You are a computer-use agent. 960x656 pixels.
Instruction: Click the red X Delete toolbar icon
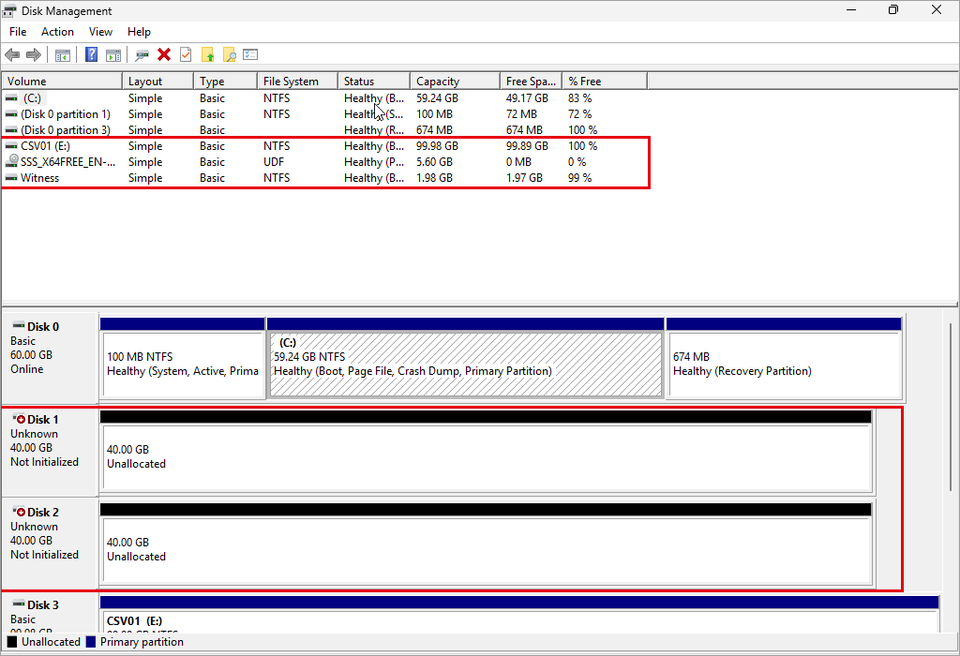click(x=164, y=55)
